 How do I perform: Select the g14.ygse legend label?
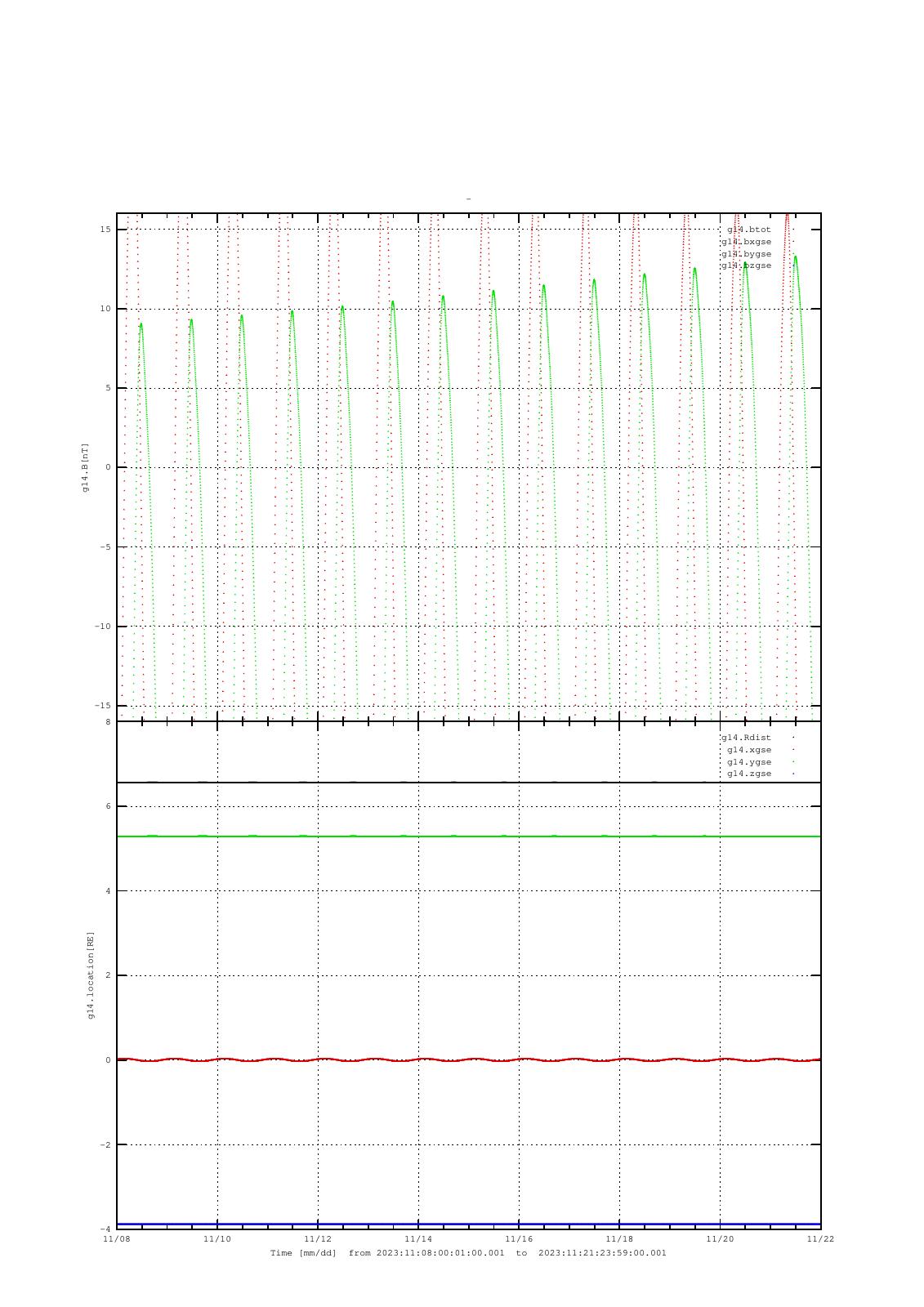[x=748, y=762]
